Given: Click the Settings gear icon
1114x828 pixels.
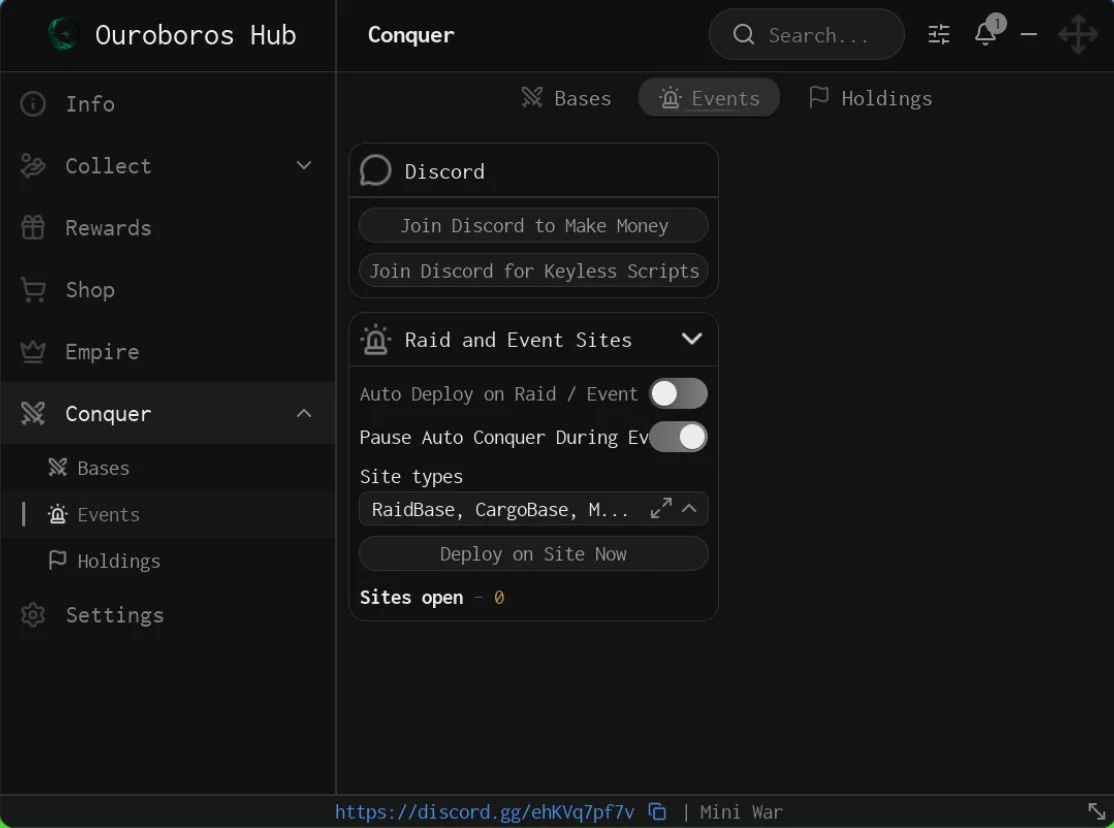Looking at the screenshot, I should click(33, 615).
